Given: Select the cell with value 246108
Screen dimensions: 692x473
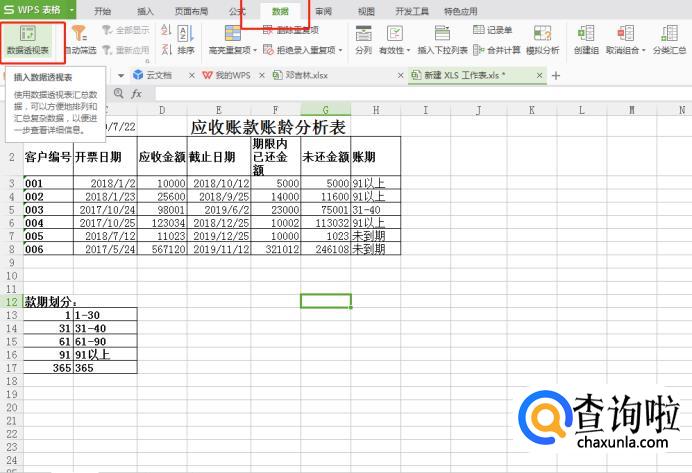Looking at the screenshot, I should click(326, 249).
